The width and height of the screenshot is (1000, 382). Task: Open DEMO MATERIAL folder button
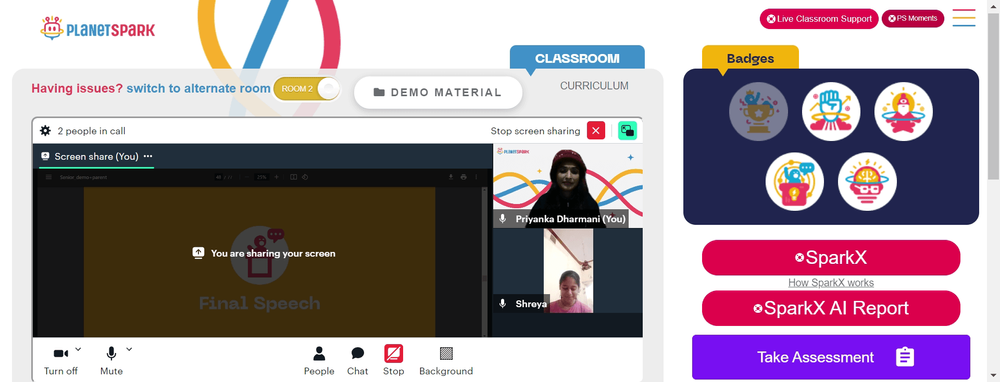click(x=438, y=92)
